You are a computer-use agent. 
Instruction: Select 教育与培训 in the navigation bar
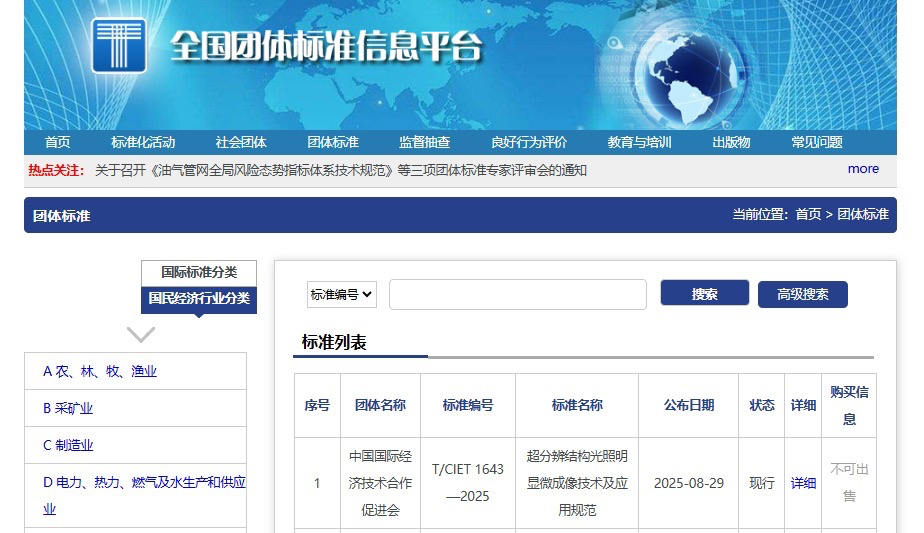click(640, 142)
